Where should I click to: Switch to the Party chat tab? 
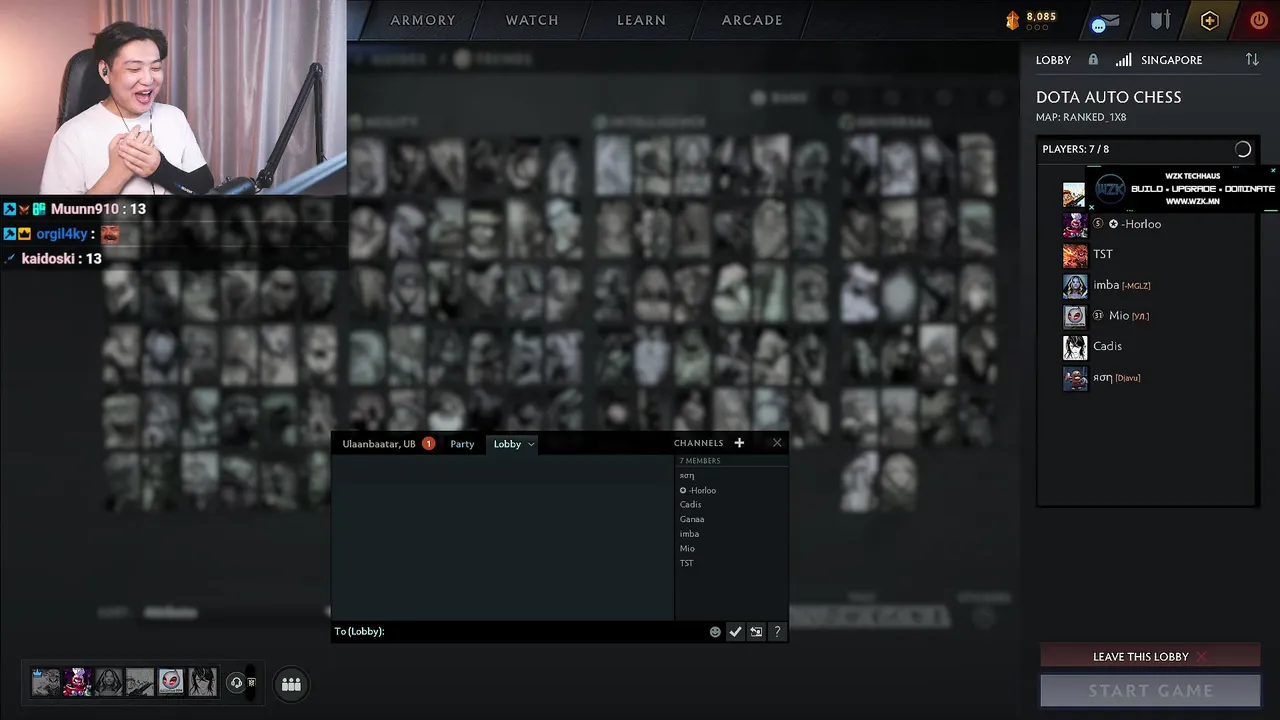tap(462, 444)
